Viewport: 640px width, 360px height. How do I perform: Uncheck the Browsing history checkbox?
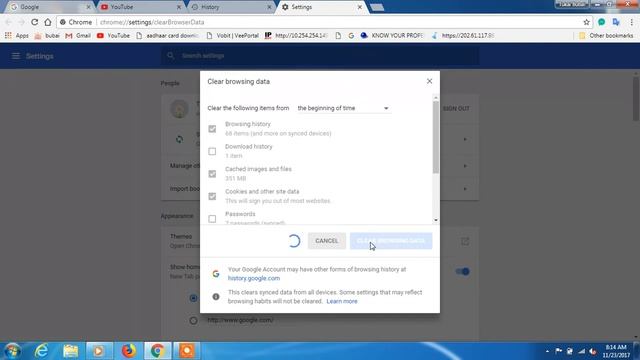coord(212,129)
